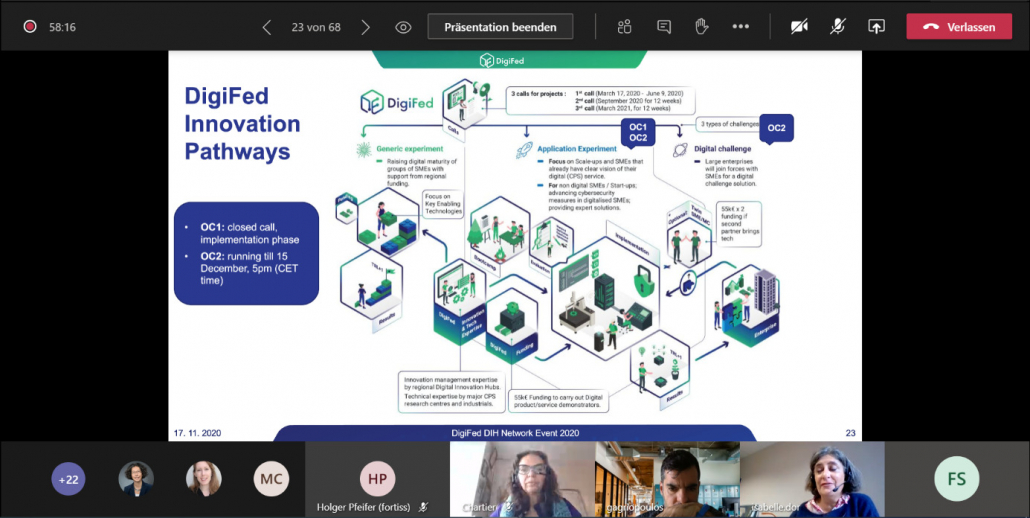1030x518 pixels.
Task: Click participant photo avatar with dark hair
Action: tap(136, 479)
